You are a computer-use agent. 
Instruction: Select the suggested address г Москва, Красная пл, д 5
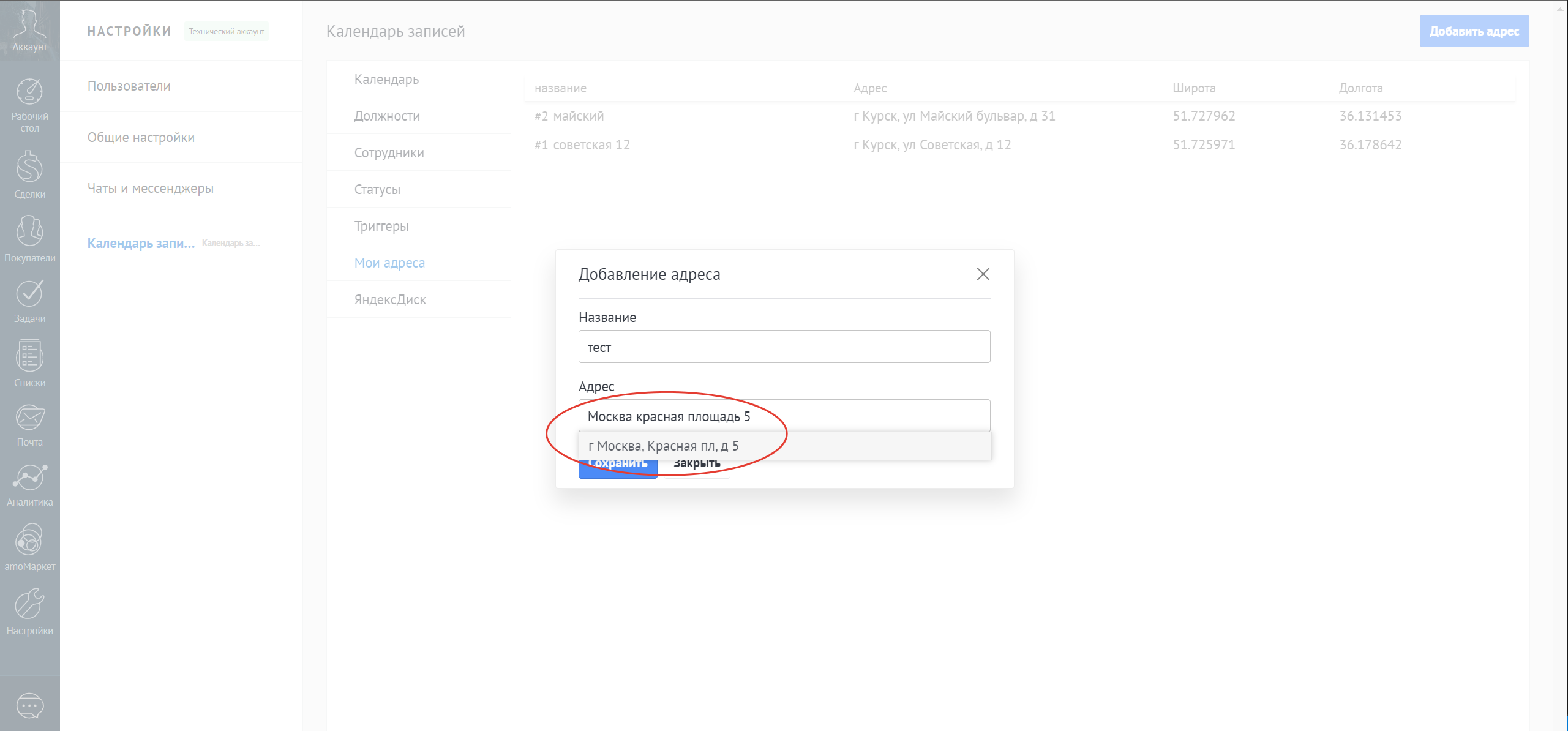tap(664, 446)
